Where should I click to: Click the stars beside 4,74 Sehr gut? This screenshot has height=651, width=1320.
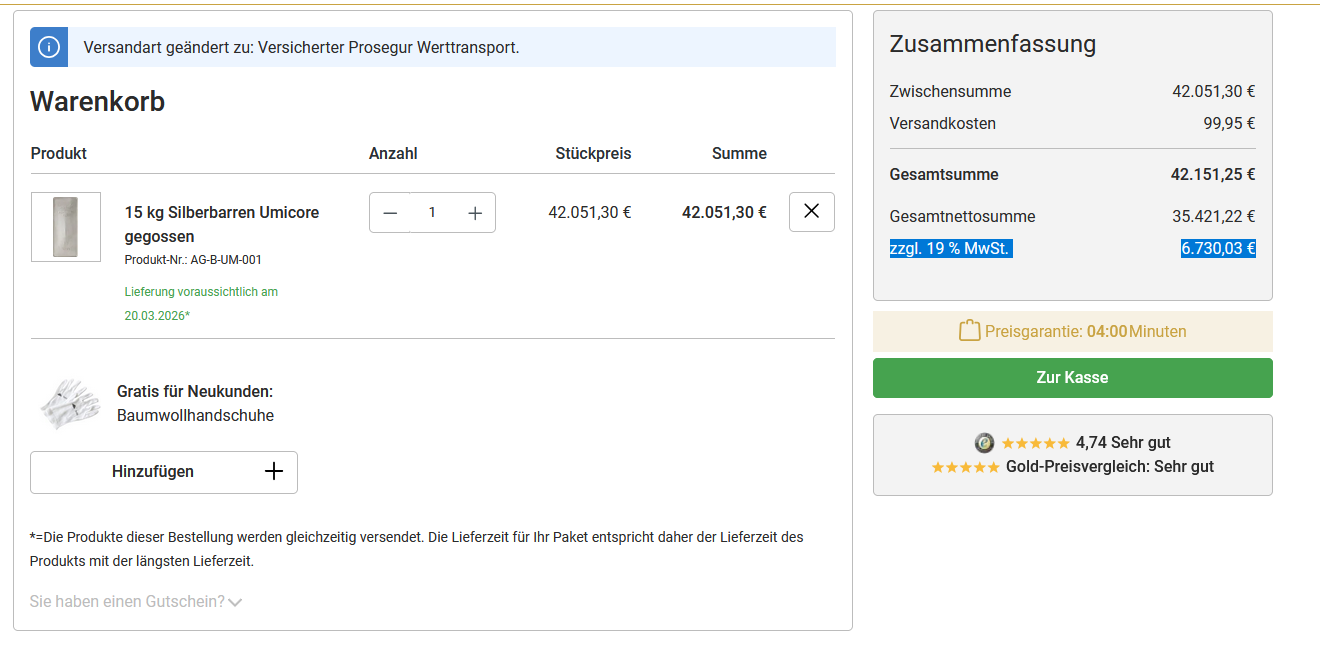1036,443
